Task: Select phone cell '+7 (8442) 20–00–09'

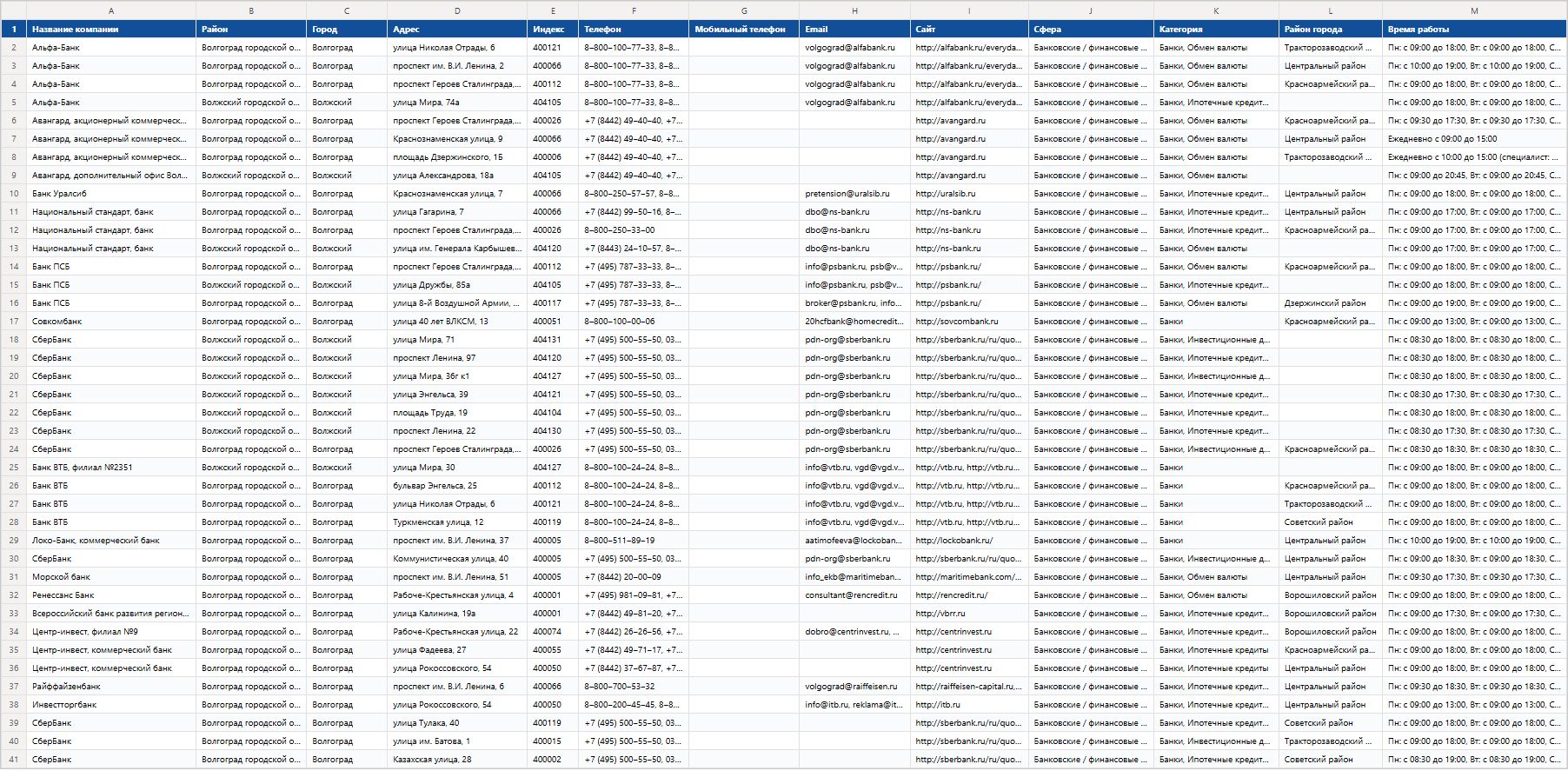Action: (x=634, y=577)
